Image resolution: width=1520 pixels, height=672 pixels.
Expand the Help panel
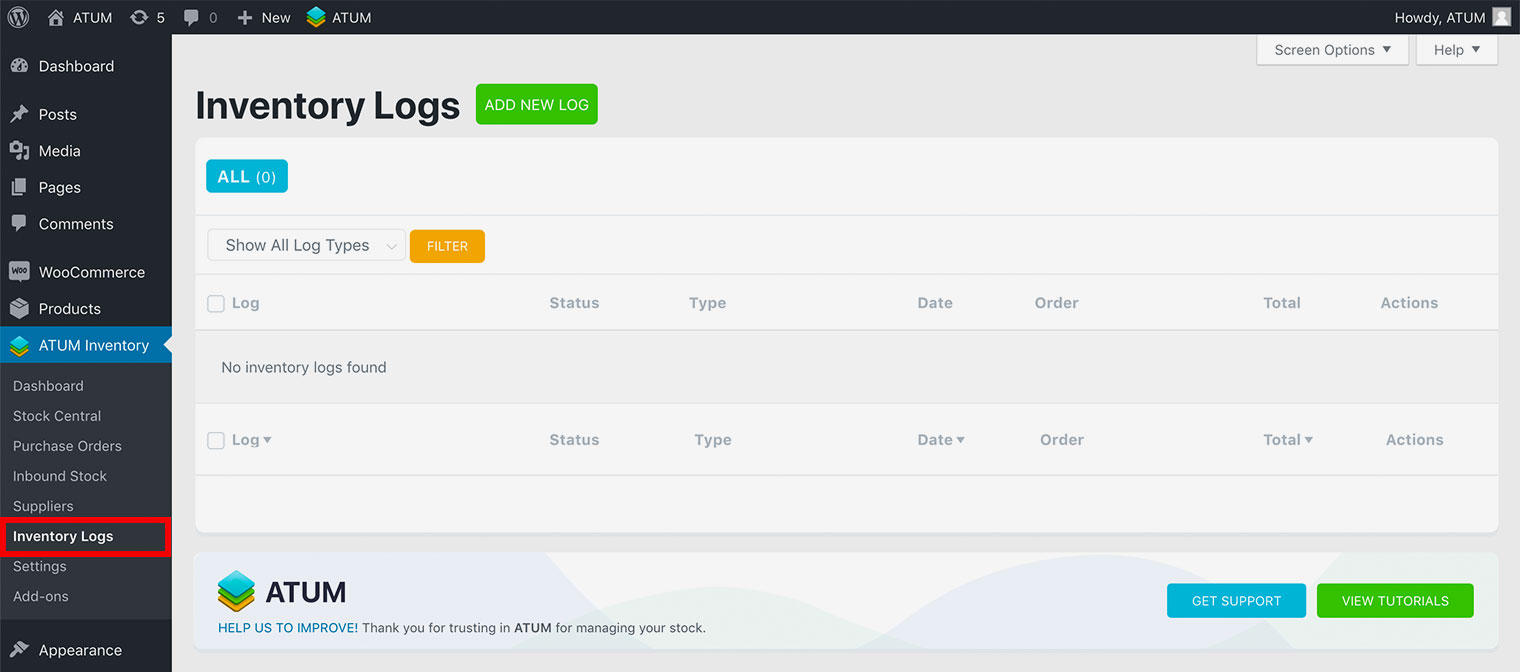(x=1457, y=50)
